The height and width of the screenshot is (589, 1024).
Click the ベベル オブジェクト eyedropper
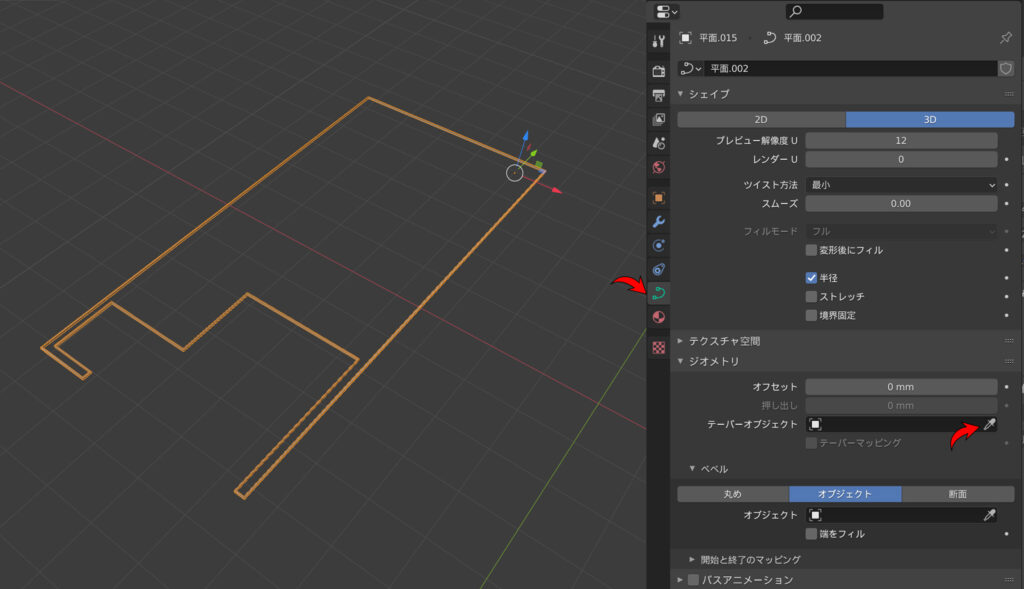989,515
